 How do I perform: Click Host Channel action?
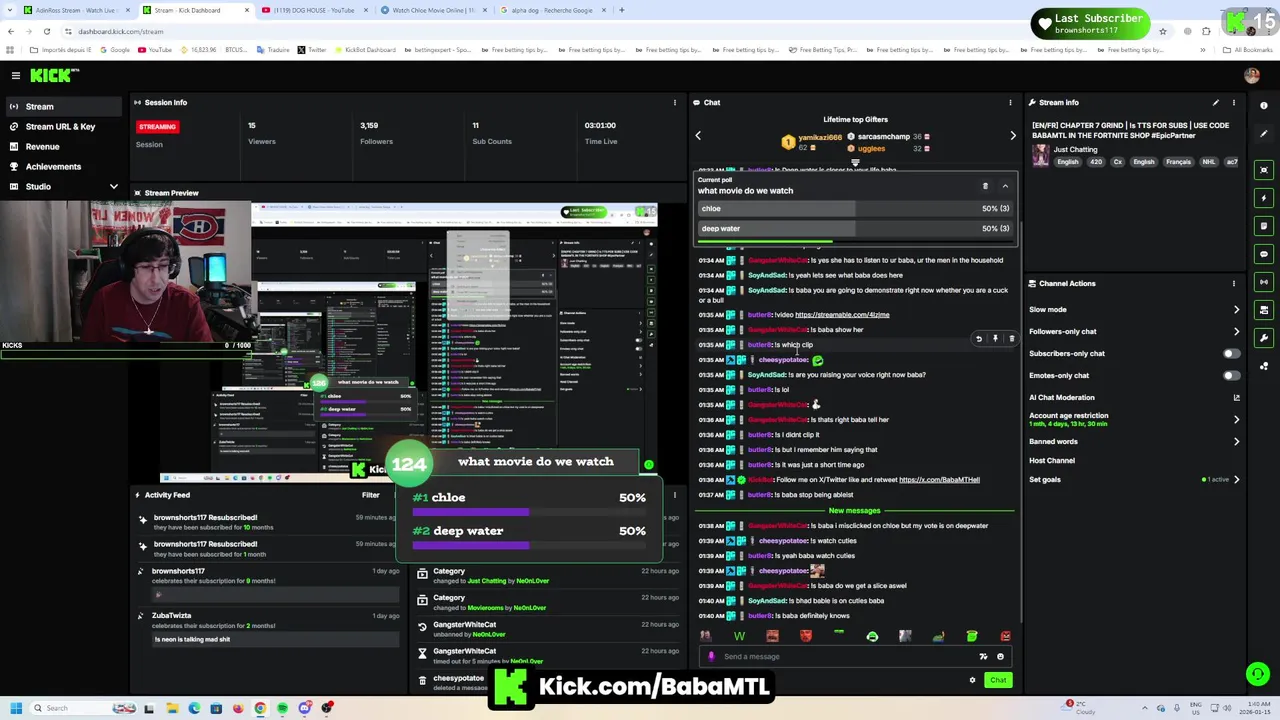pos(1052,461)
